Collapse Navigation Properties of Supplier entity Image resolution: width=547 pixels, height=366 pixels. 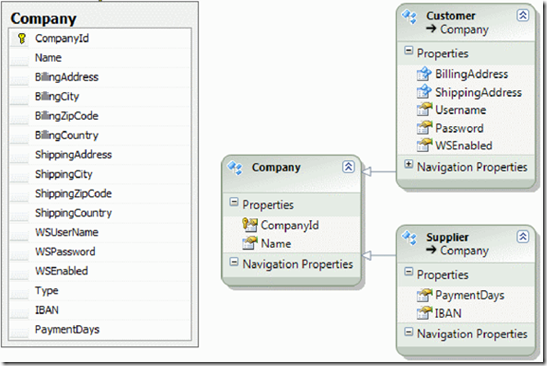point(409,331)
